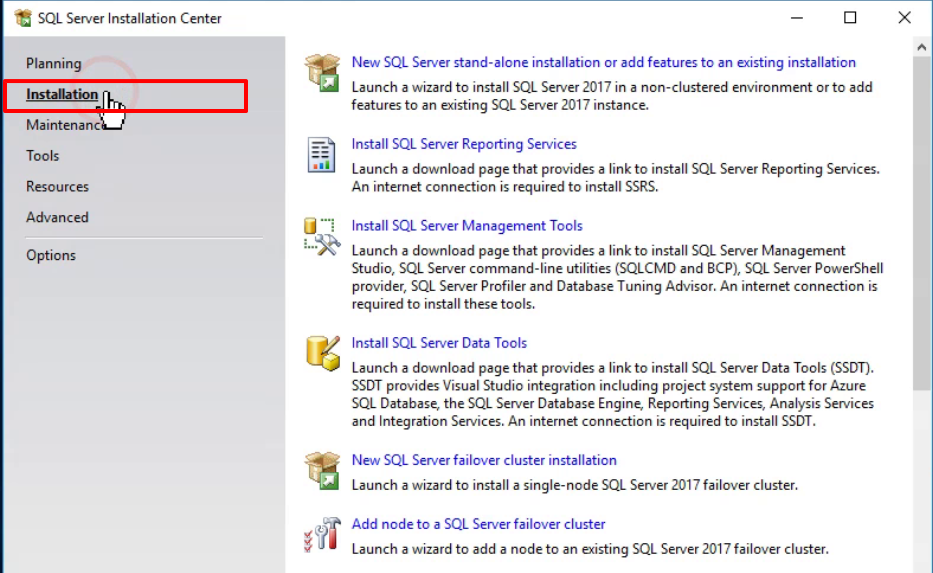The height and width of the screenshot is (573, 933).
Task: Click the Management Tools wrench icon
Action: pos(322,237)
